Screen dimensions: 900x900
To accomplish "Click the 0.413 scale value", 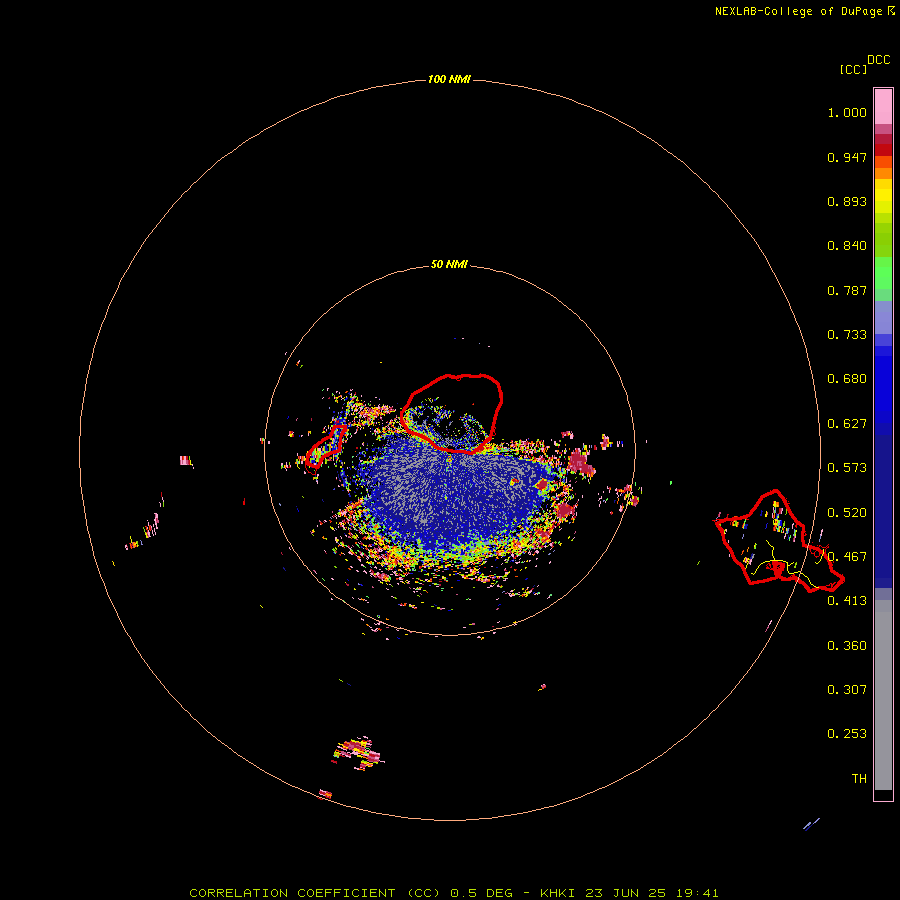I will 847,601.
